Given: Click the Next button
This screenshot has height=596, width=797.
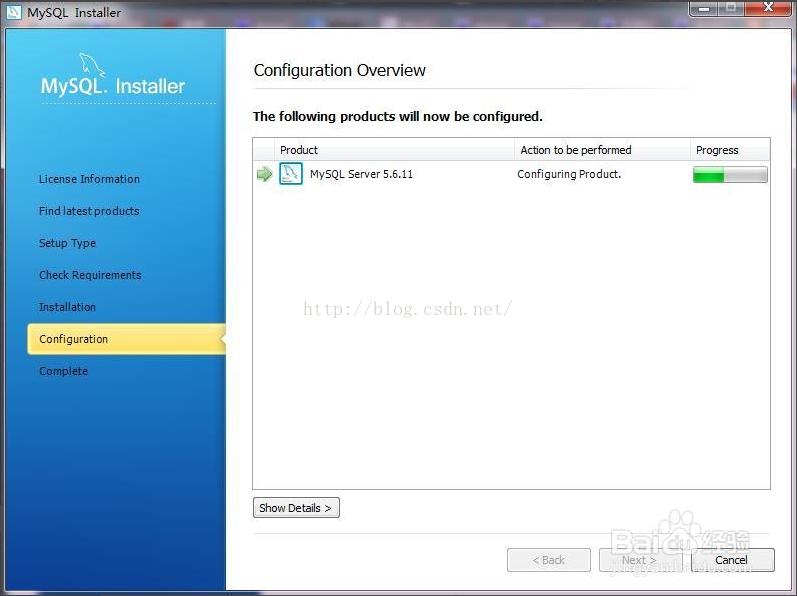Looking at the screenshot, I should click(639, 560).
